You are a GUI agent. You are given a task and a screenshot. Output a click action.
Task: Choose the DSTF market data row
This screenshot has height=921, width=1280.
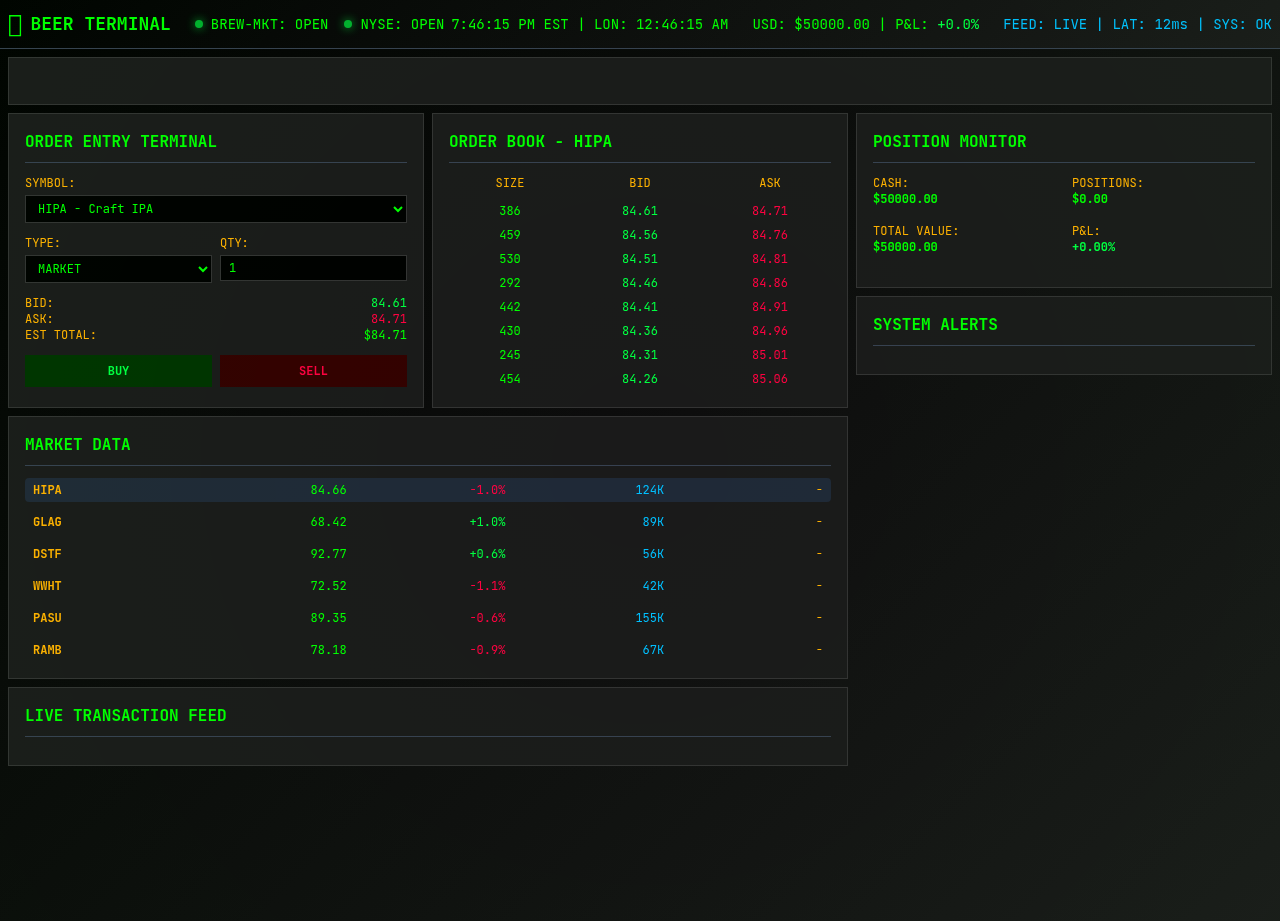coord(427,554)
